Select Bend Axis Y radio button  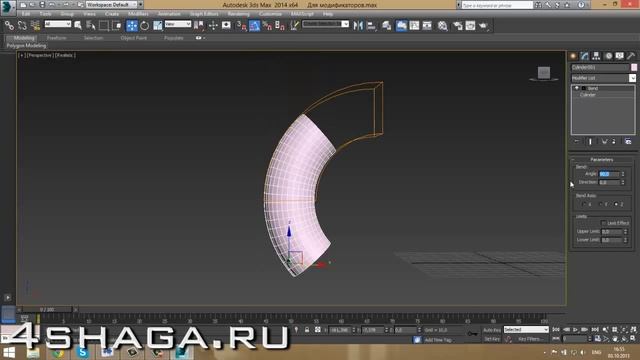tap(600, 204)
